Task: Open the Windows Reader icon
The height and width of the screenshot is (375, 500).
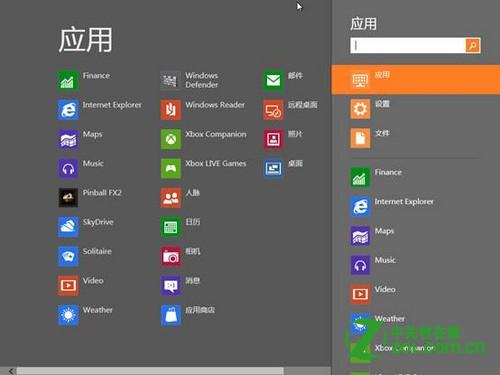Action: 171,110
